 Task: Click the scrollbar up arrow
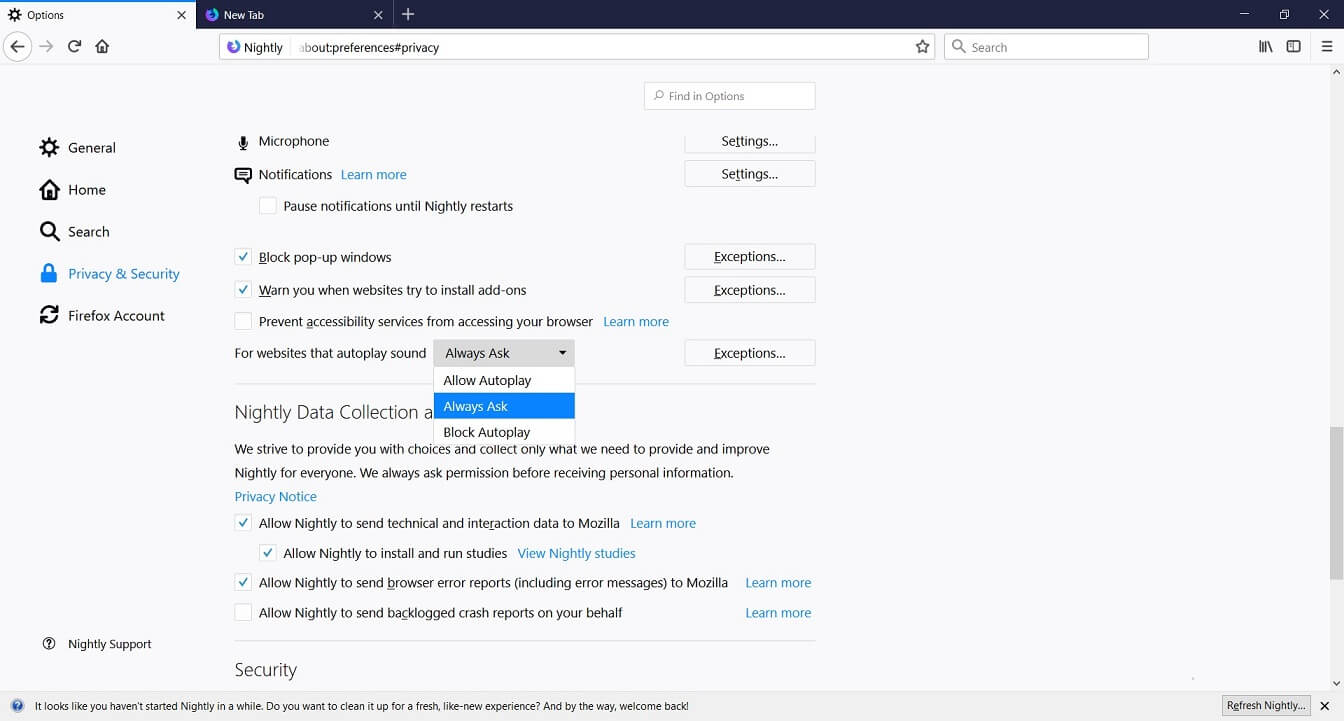point(1336,71)
